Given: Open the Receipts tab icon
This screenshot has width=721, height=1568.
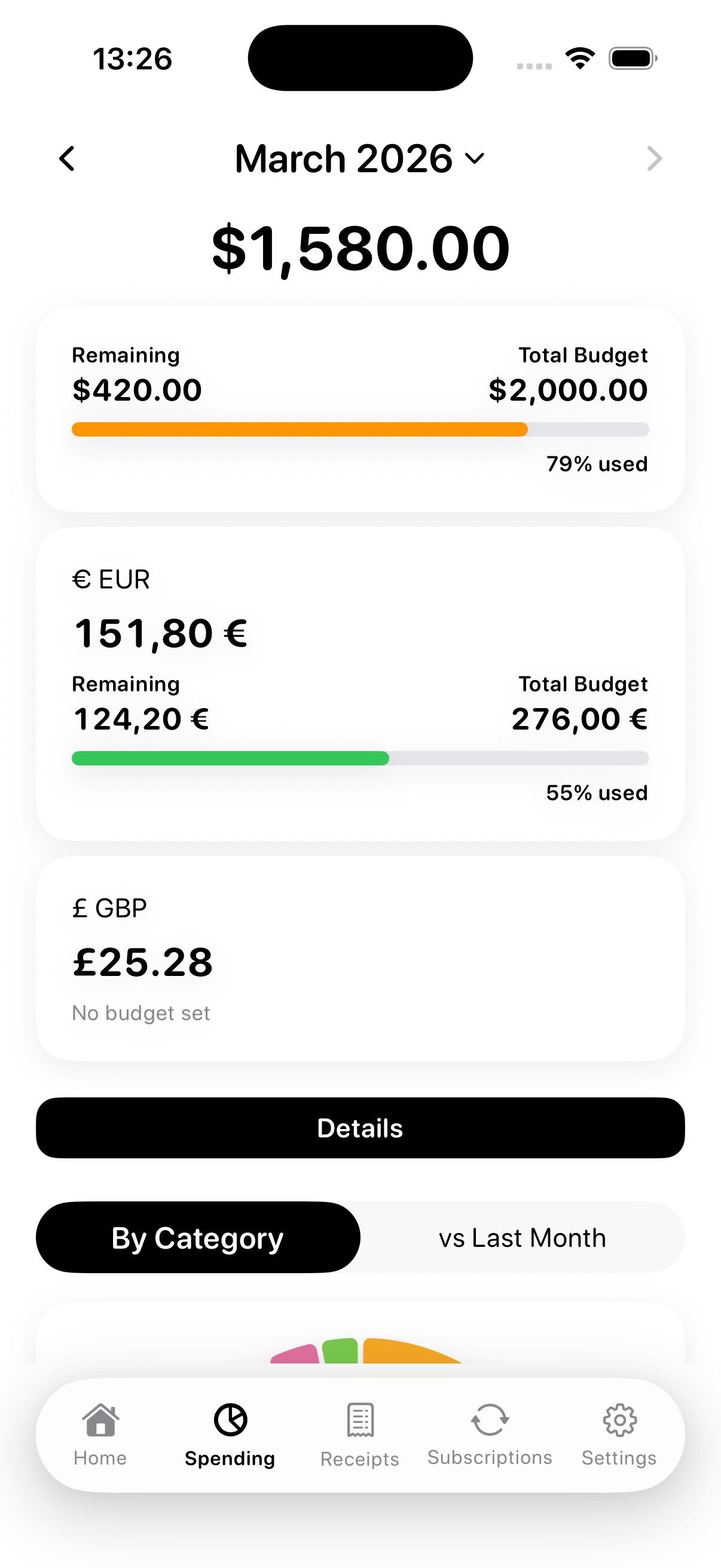Looking at the screenshot, I should pos(359,1420).
